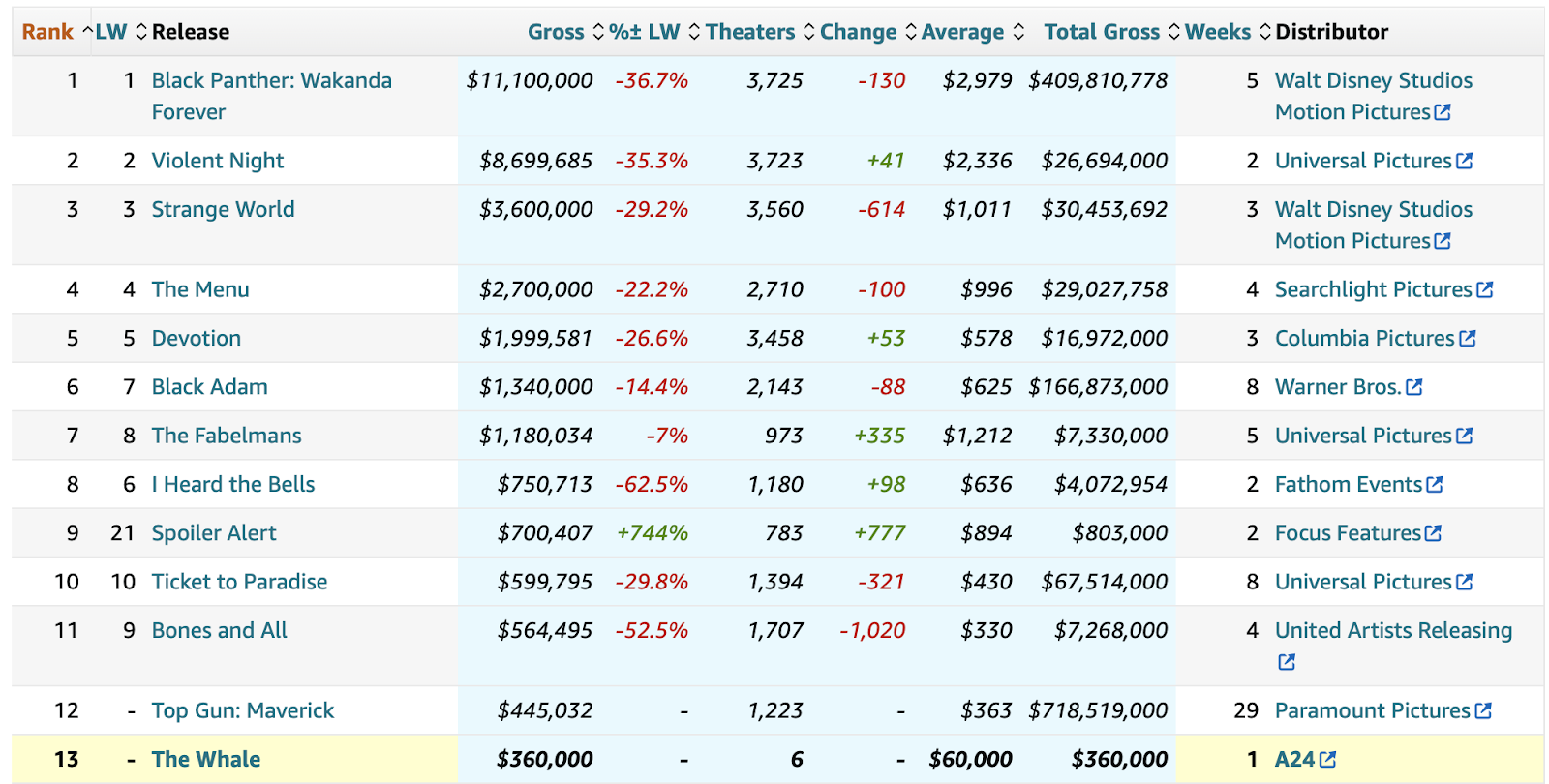The image size is (1549, 784).
Task: Select the $11,100,000 gross value
Action: (530, 80)
